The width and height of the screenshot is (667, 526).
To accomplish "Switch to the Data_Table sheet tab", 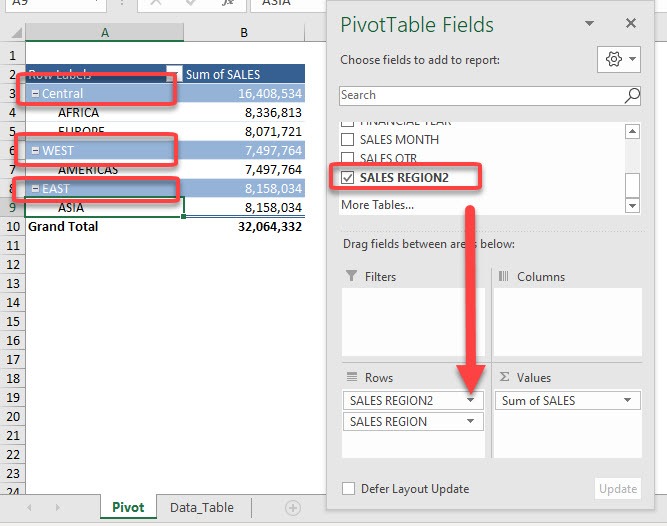I will pyautogui.click(x=202, y=507).
